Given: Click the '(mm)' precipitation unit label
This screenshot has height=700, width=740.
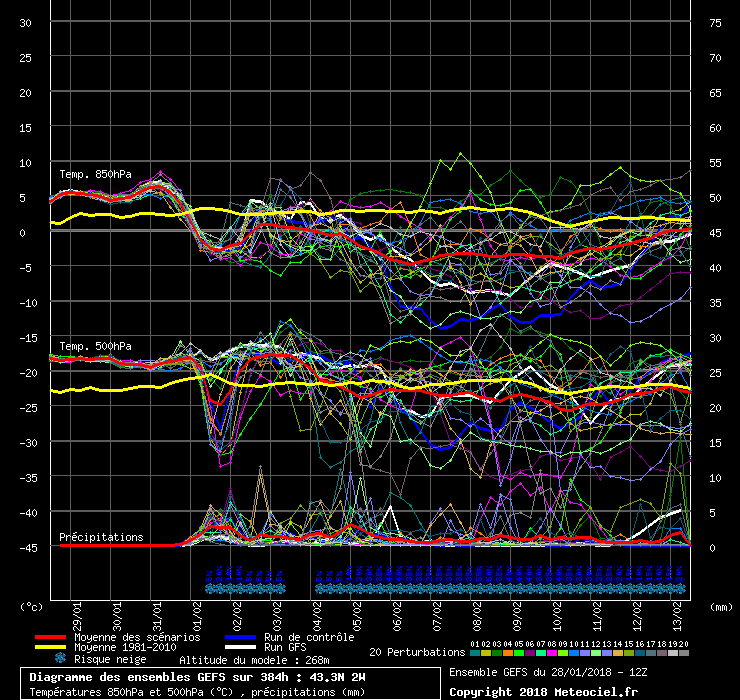Looking at the screenshot, I should click(721, 607).
